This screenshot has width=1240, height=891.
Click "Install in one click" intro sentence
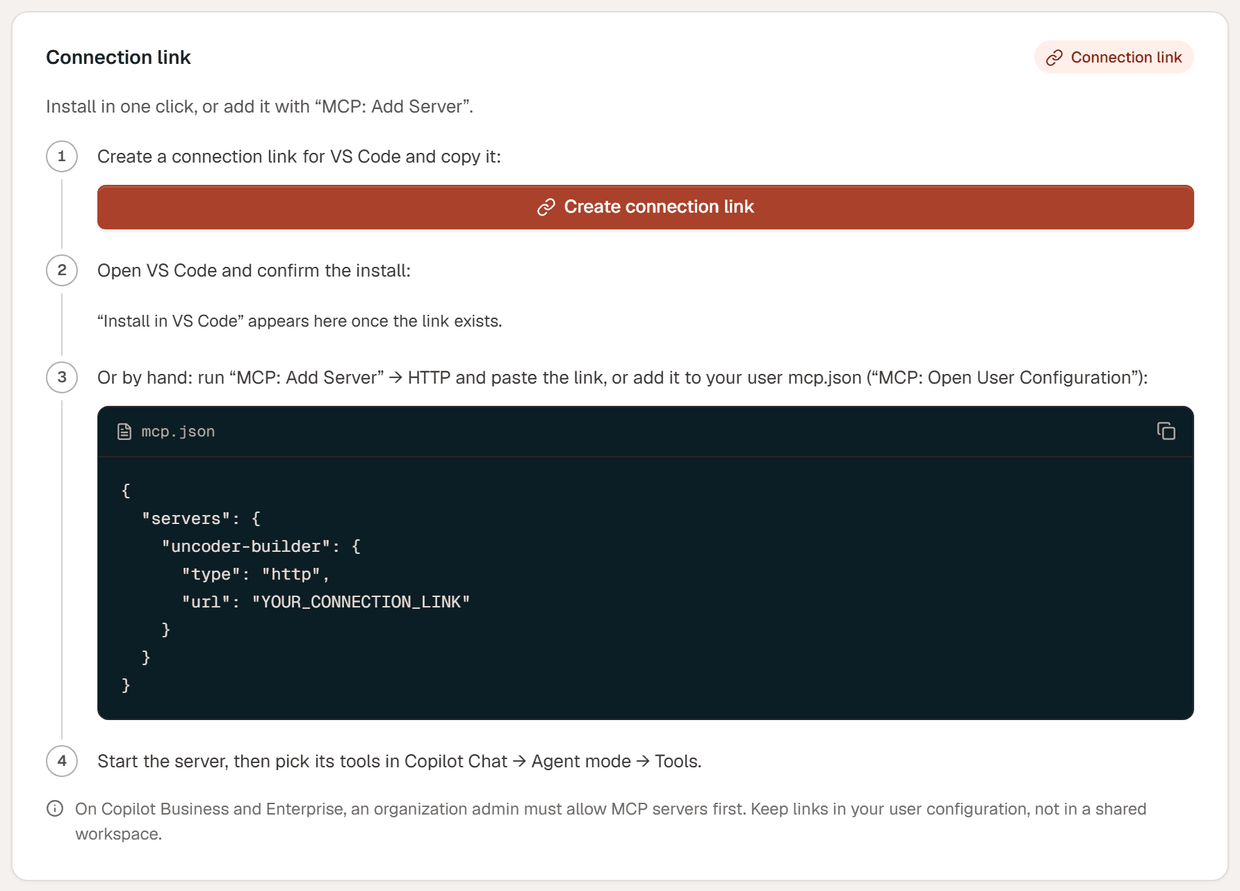tap(259, 106)
